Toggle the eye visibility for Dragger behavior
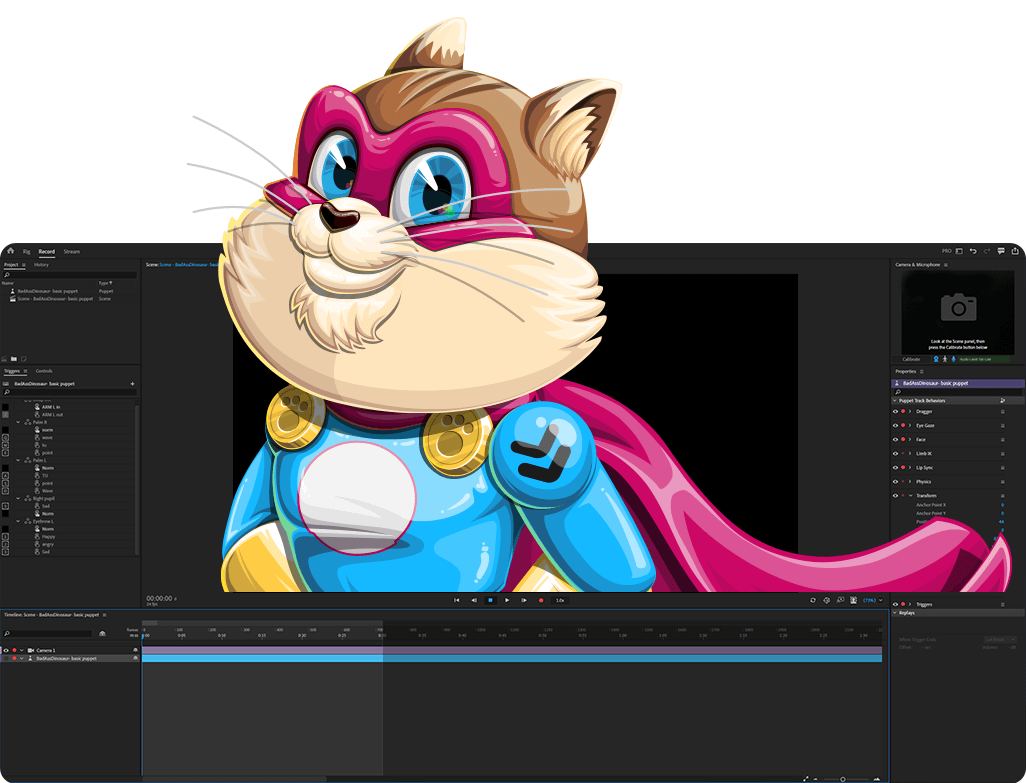1026x783 pixels. [x=895, y=411]
